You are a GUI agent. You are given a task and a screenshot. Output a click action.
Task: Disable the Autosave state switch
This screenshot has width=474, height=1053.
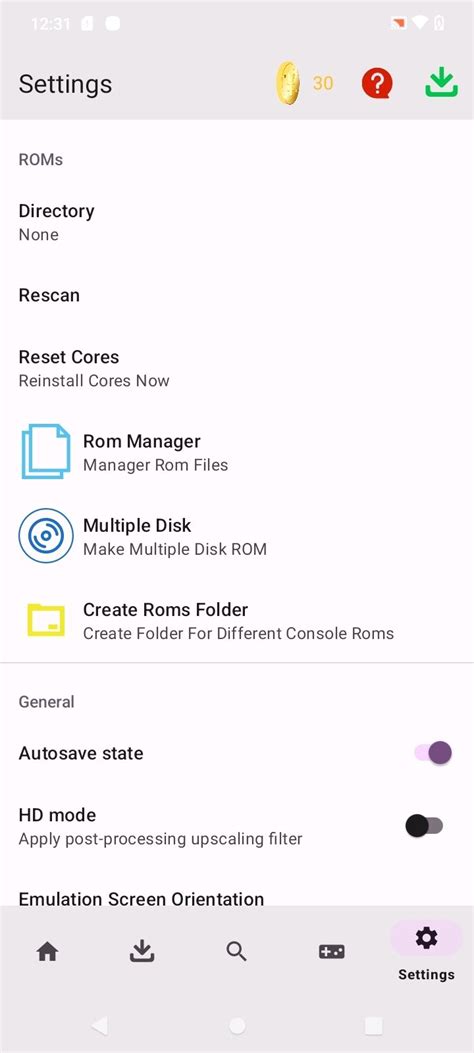point(433,753)
